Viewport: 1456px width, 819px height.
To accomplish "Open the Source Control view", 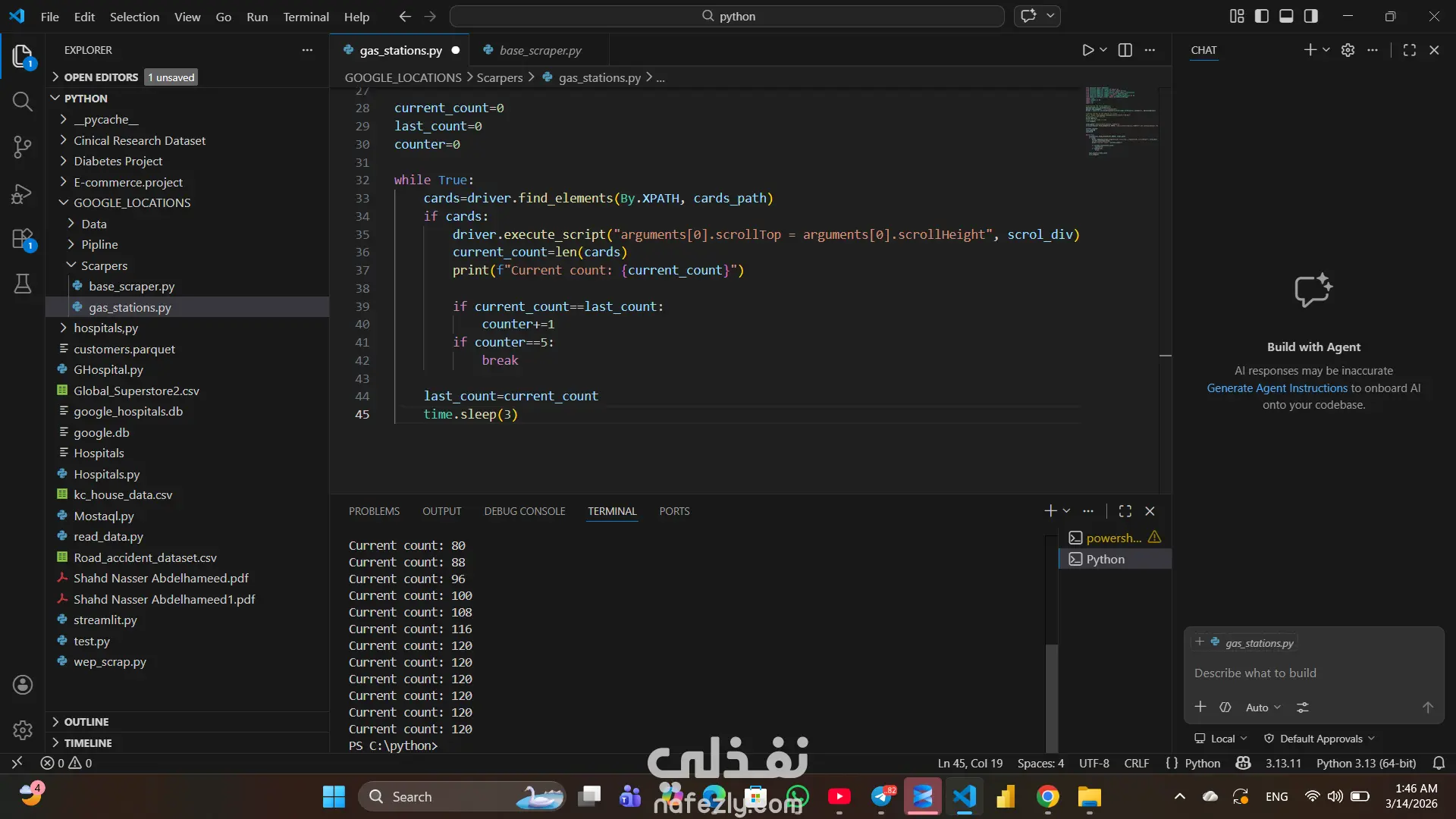I will coord(22,147).
